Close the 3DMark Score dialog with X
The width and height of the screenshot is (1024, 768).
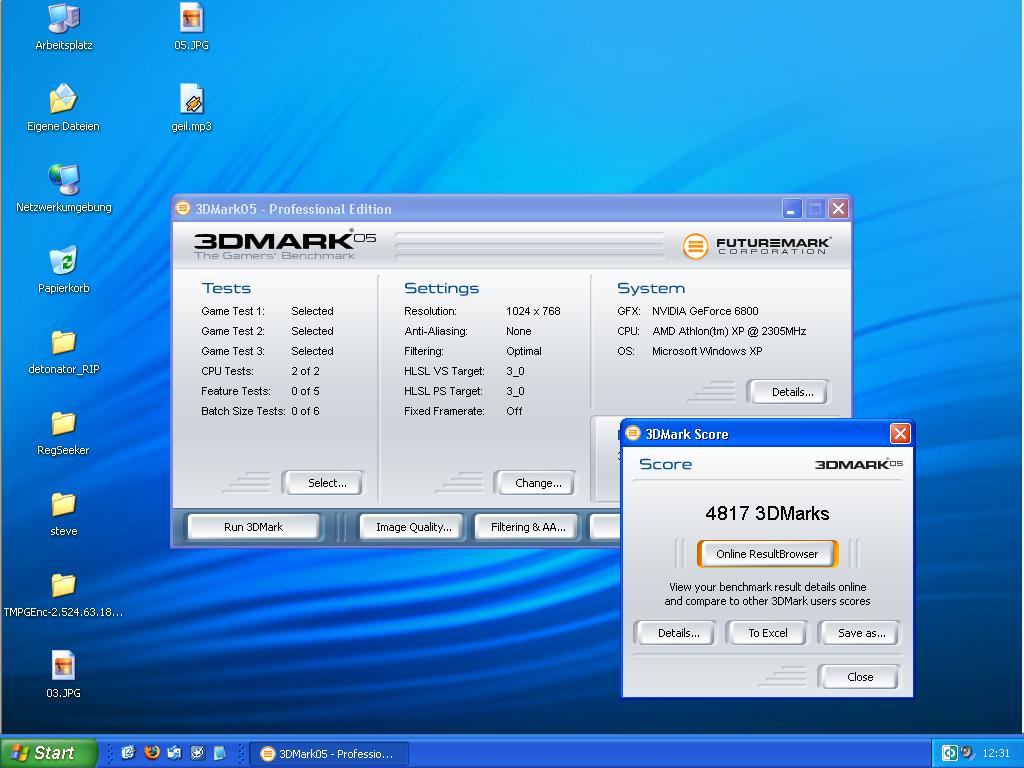pyautogui.click(x=900, y=434)
